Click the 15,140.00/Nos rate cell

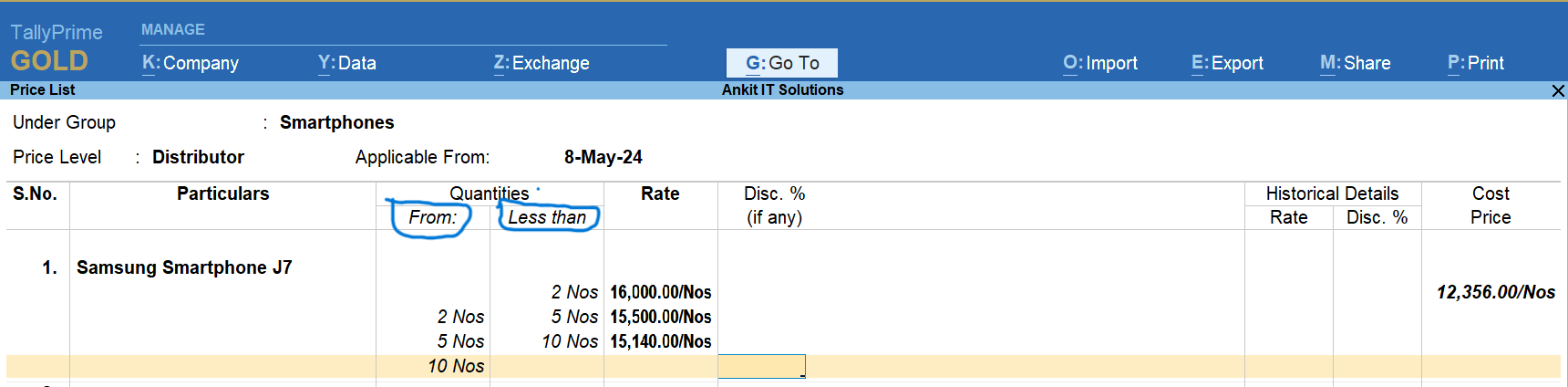[660, 341]
